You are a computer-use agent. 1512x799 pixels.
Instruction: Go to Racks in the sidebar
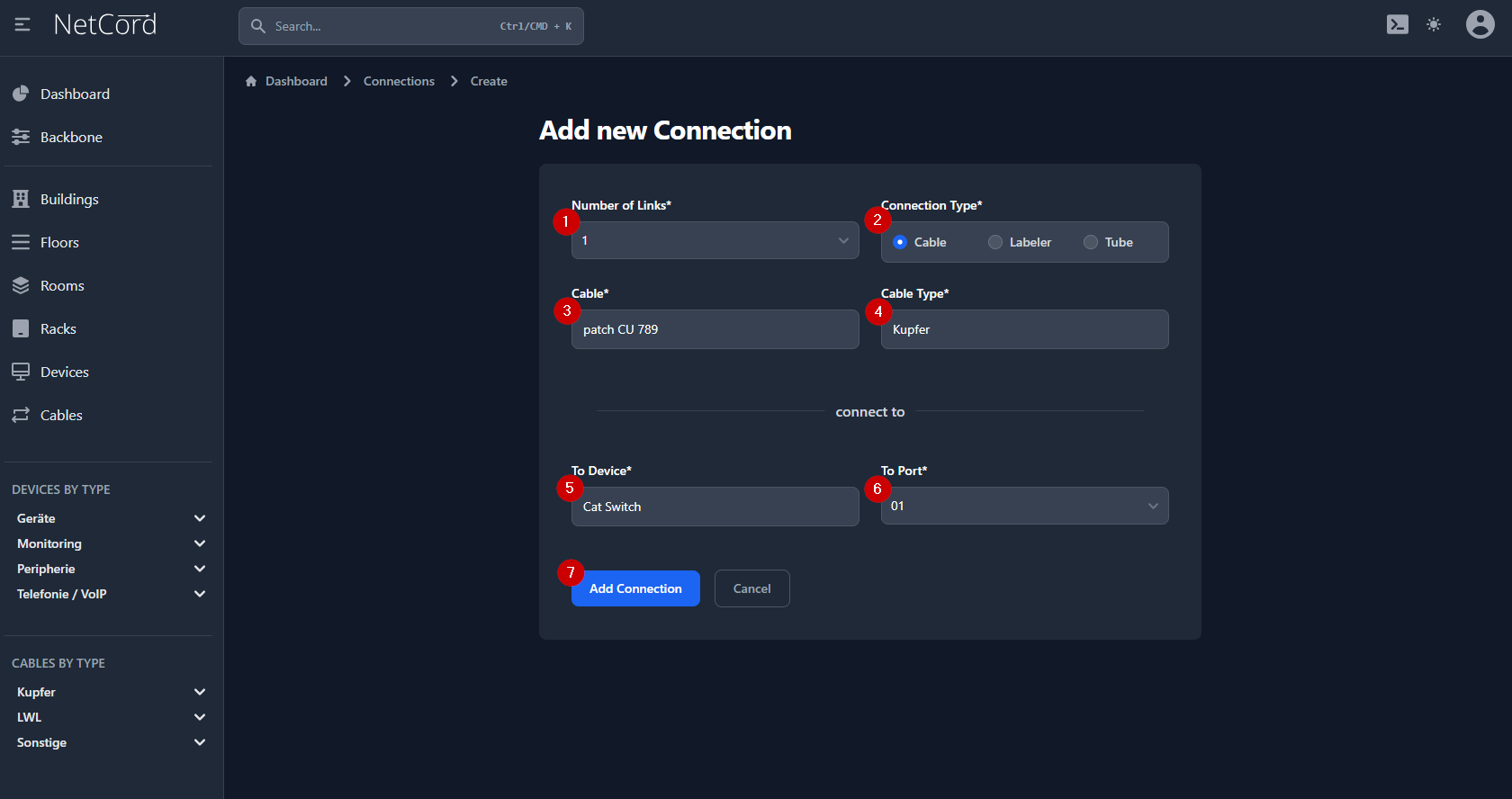coord(58,329)
